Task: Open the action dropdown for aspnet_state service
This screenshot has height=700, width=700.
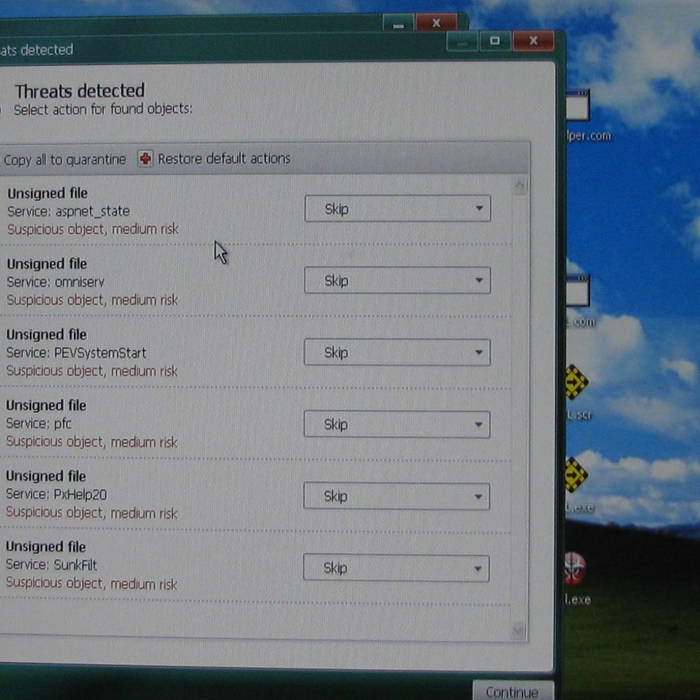Action: (x=397, y=208)
